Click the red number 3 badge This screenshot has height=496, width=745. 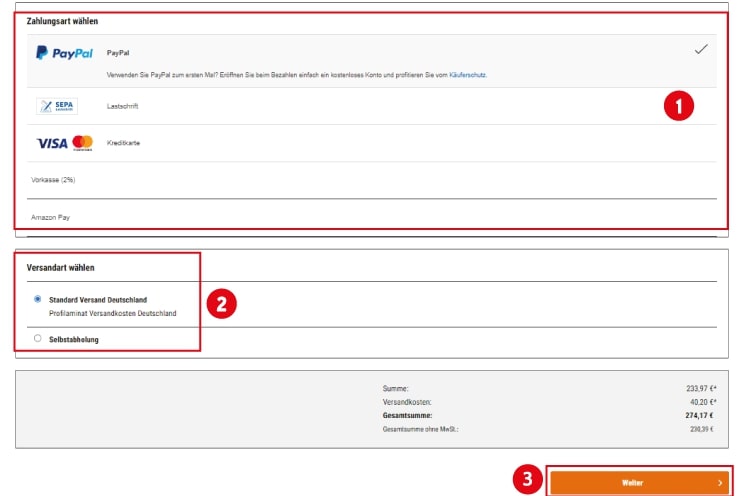(529, 480)
